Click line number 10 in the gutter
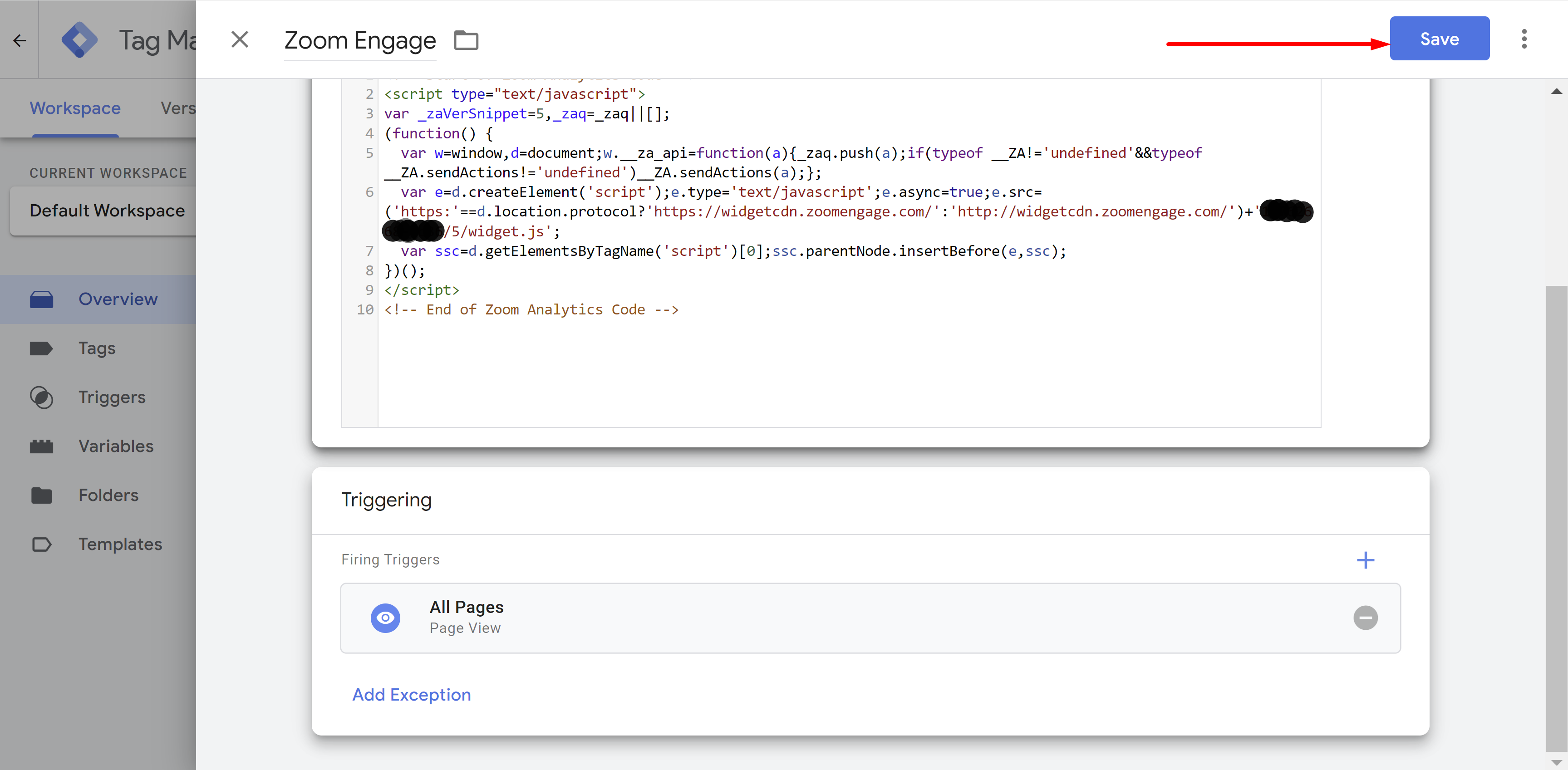 pos(365,310)
